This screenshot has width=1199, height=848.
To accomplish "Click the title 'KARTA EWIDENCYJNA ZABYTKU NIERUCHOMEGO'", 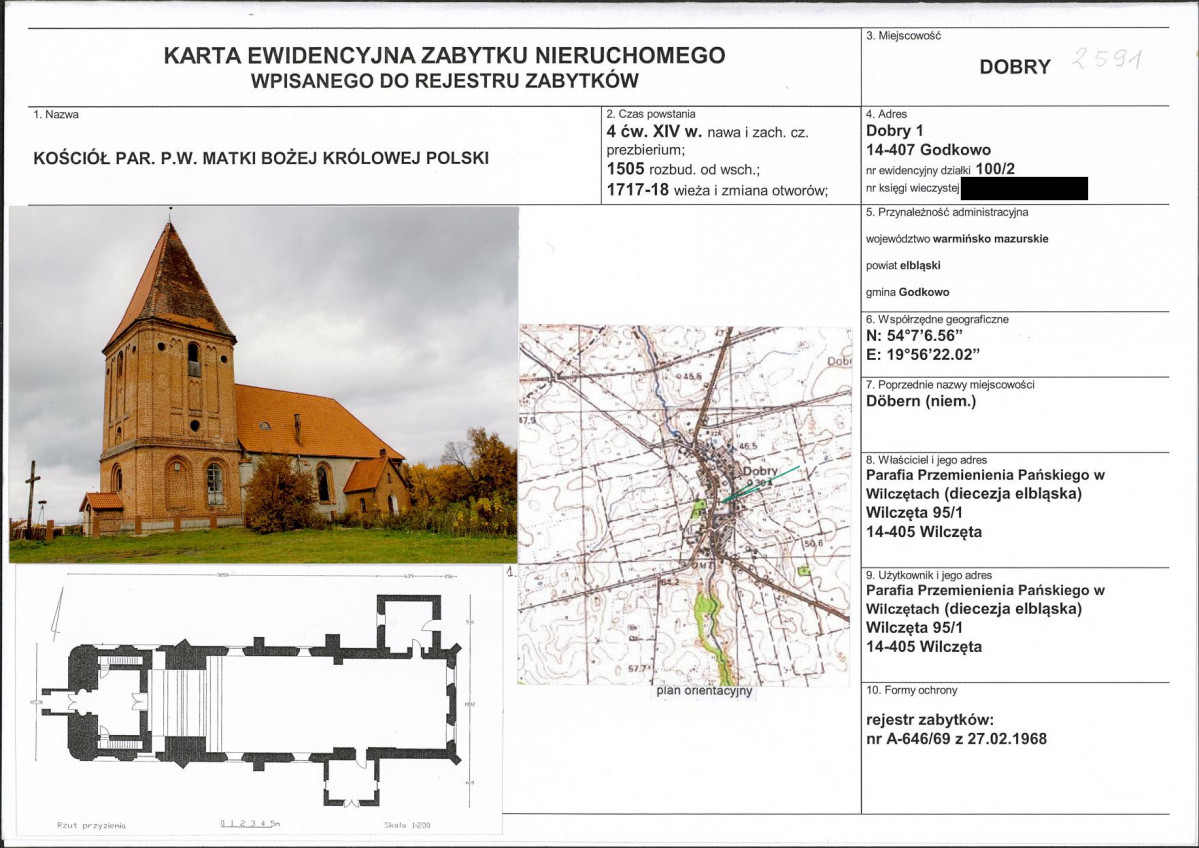I will (x=444, y=55).
